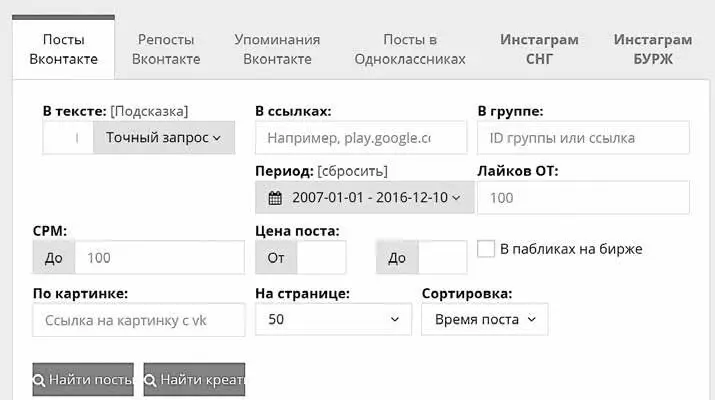Open the Инстаграм БУРЖ tab

653,49
